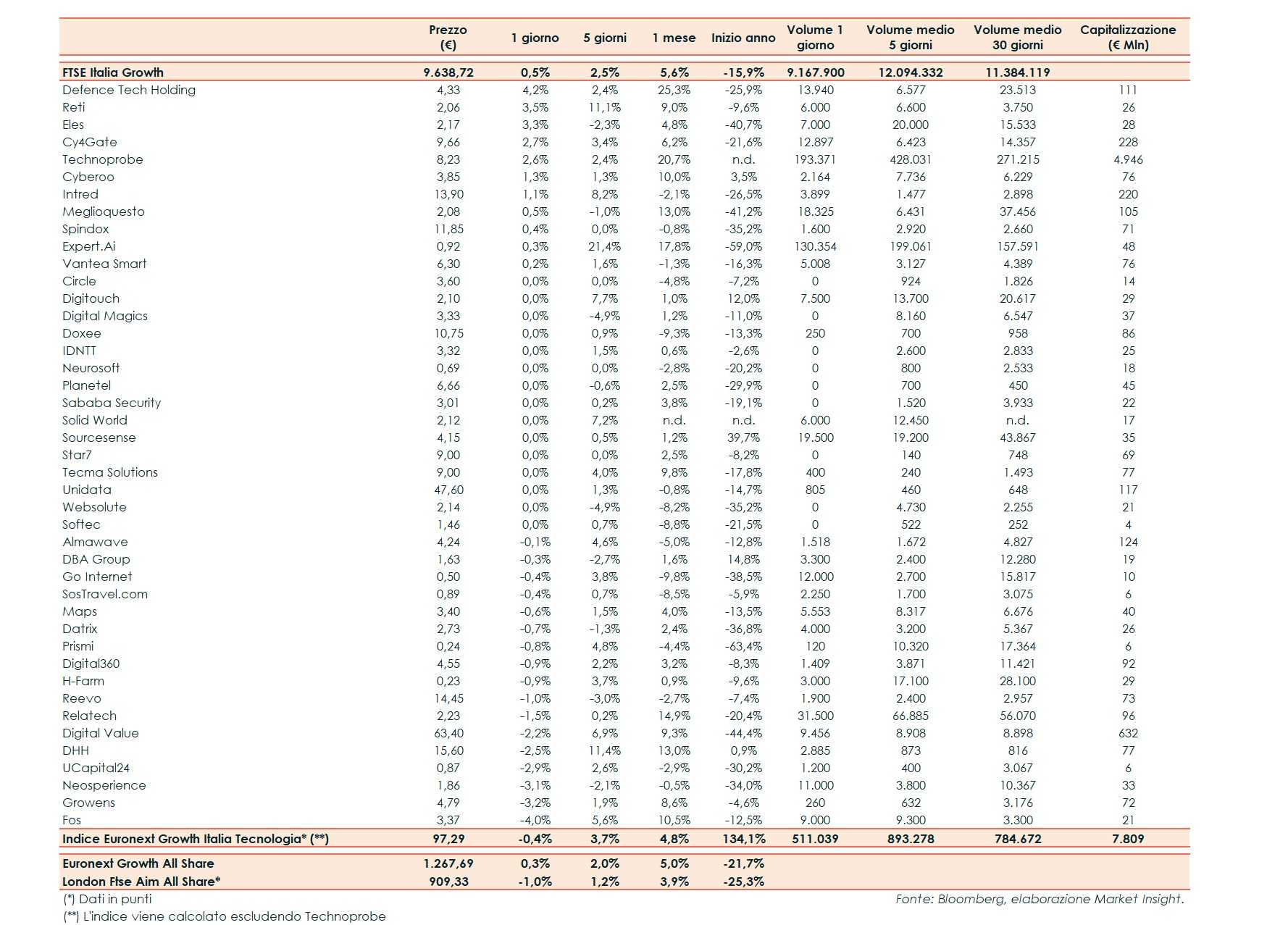1288x925 pixels.
Task: Select Expert.Ai in the company list
Action: pos(88,246)
